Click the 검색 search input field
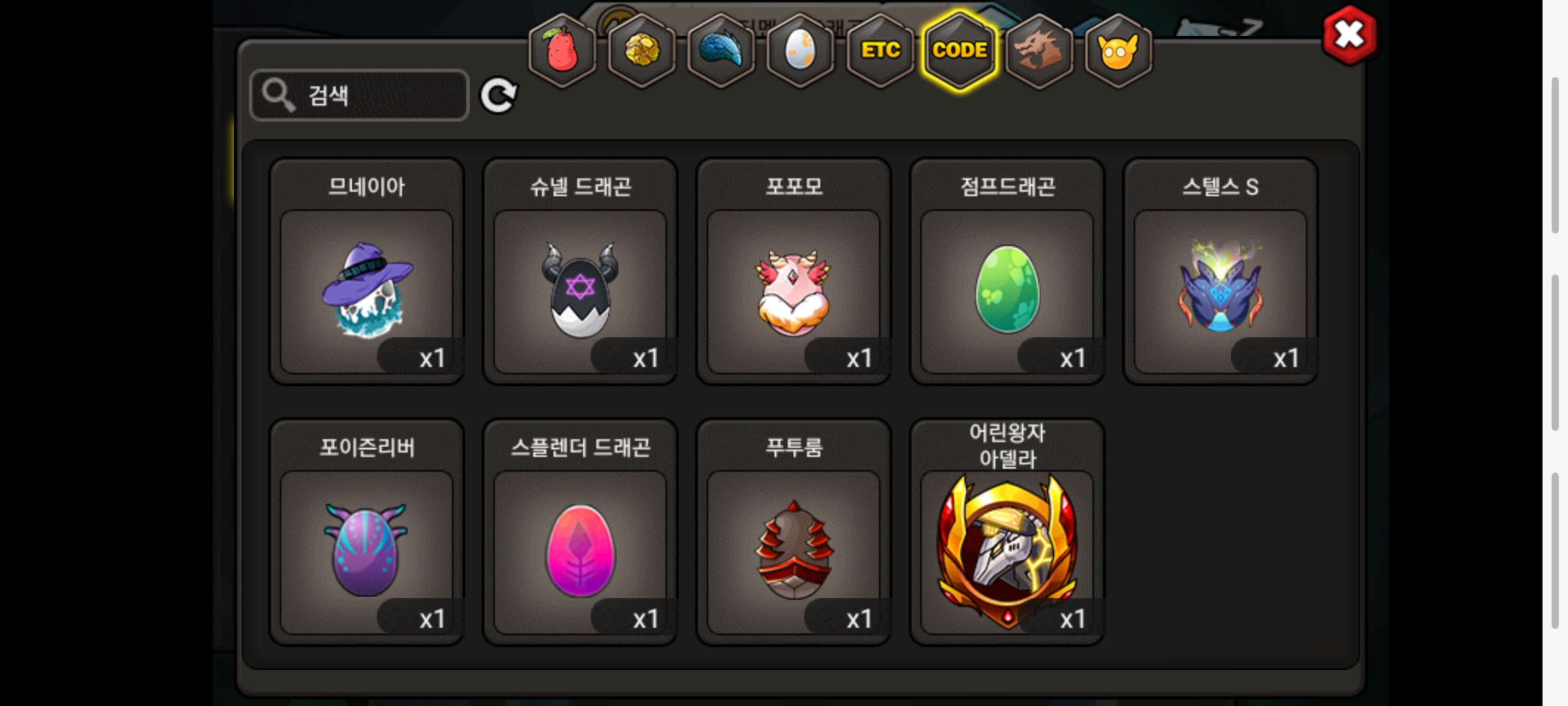 click(359, 95)
